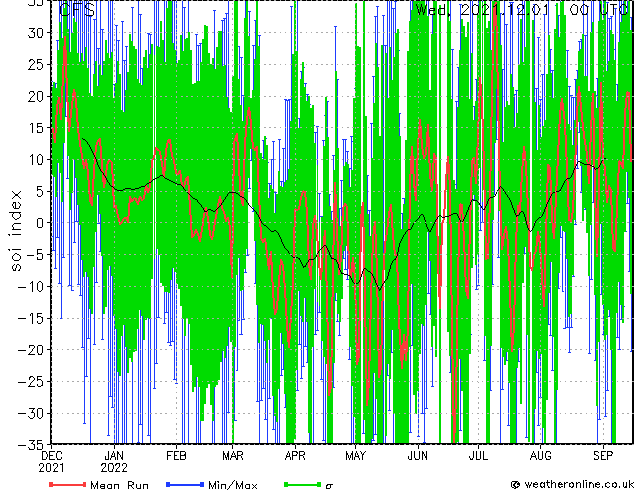Click the red Mean Run legend line
This screenshot has height=490, width=634.
(68, 484)
